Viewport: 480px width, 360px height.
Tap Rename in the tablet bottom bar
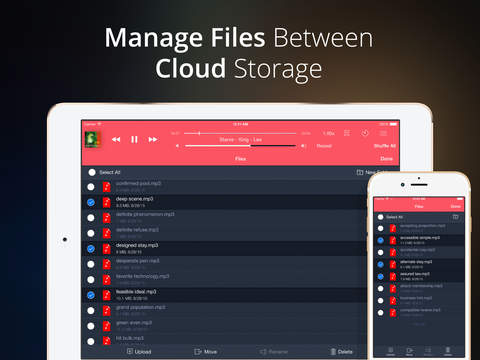pos(274,351)
